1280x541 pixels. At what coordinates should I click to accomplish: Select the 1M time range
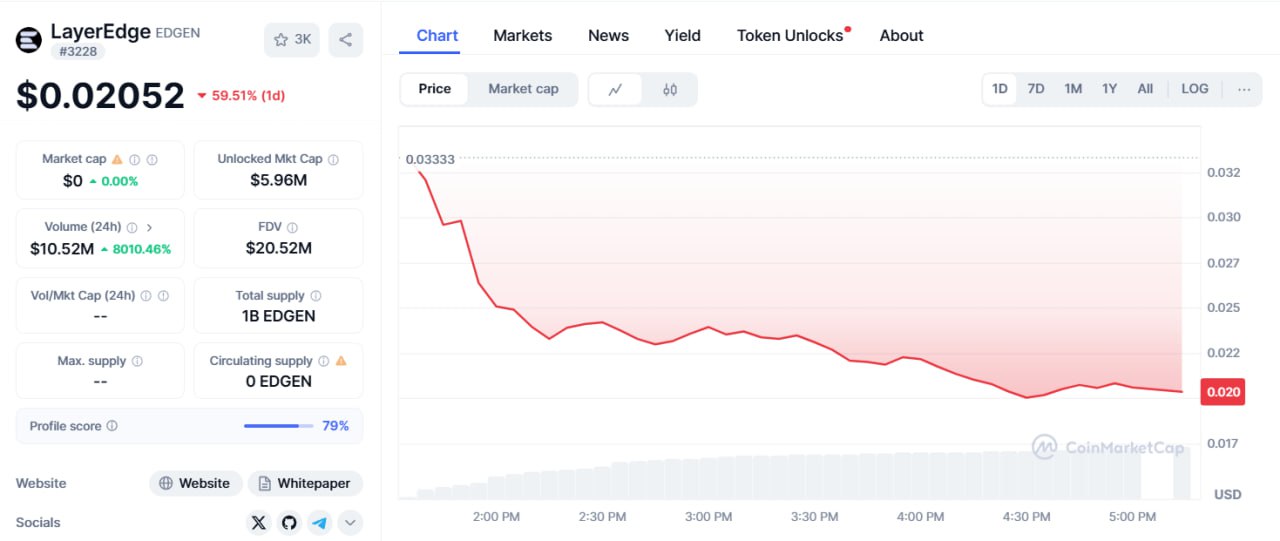(x=1073, y=89)
